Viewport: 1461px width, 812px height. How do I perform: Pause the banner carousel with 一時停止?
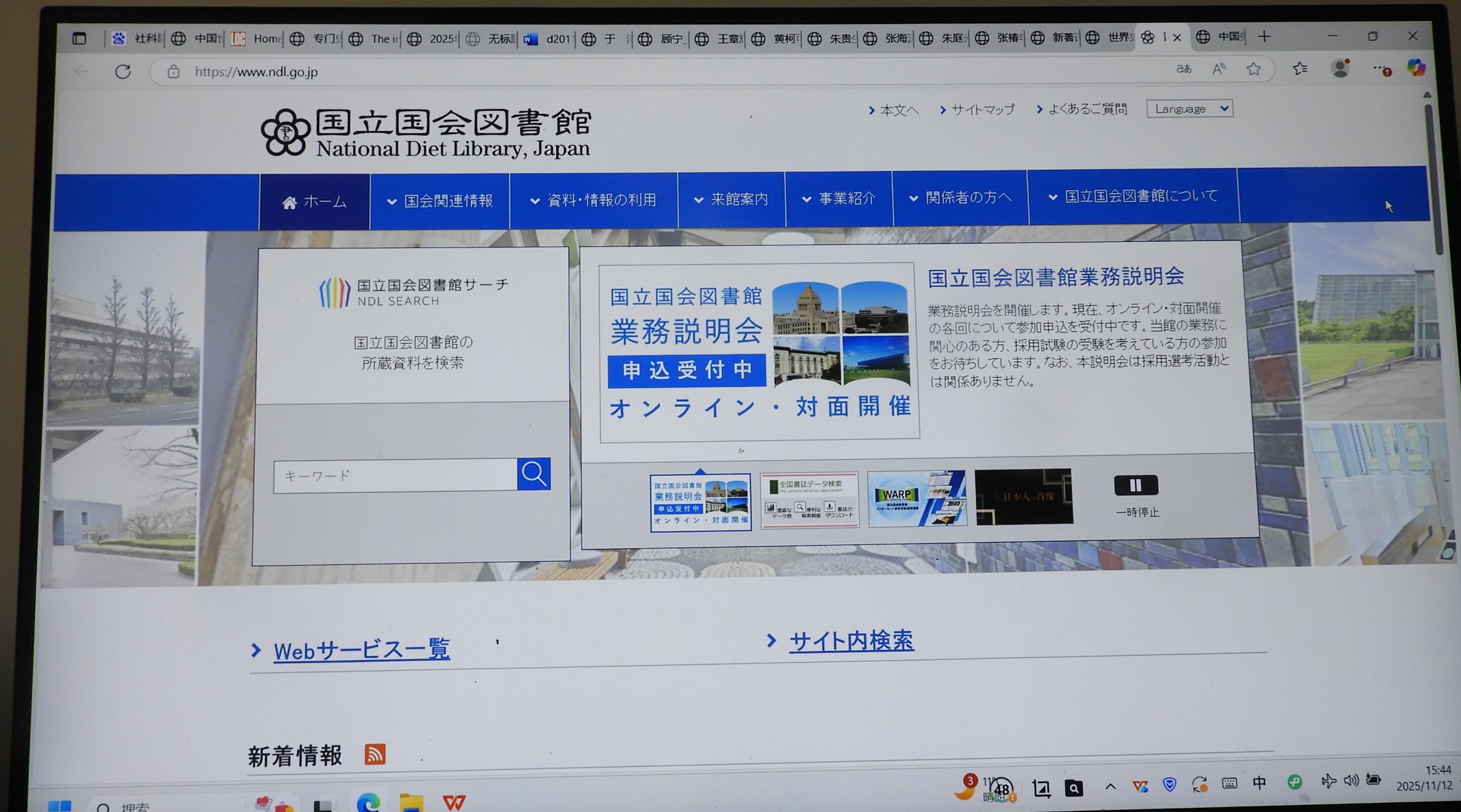[x=1135, y=485]
